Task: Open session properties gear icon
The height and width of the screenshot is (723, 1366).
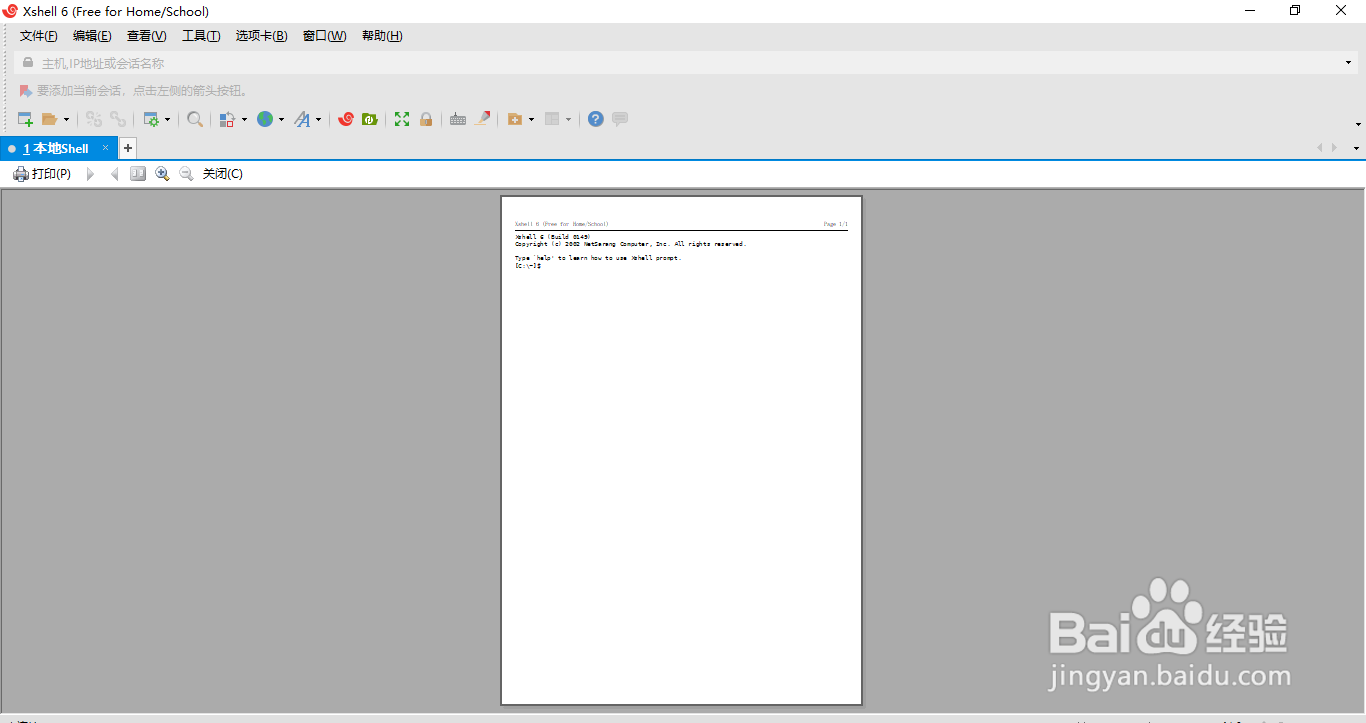Action: (151, 119)
